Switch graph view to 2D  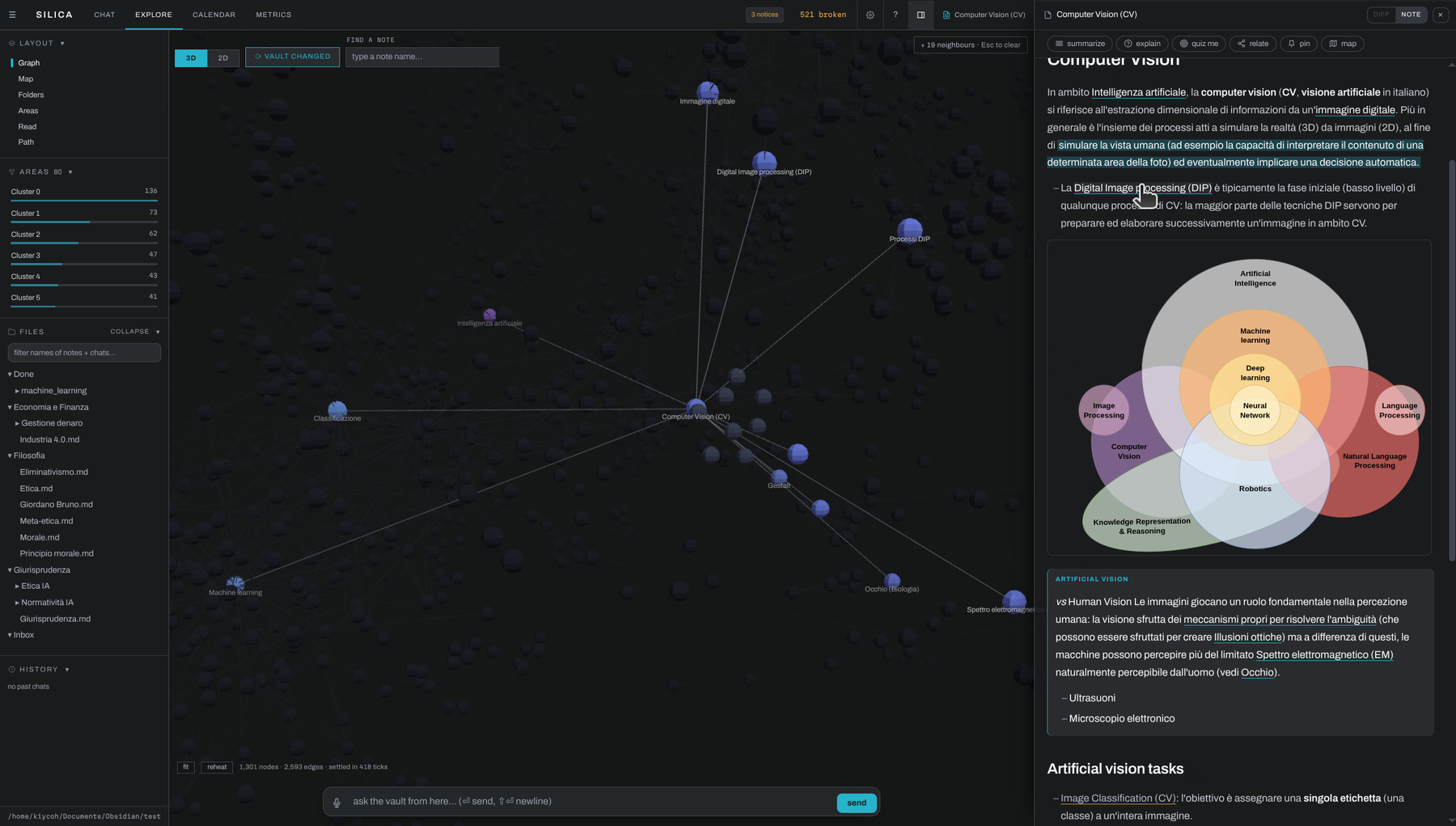[223, 58]
